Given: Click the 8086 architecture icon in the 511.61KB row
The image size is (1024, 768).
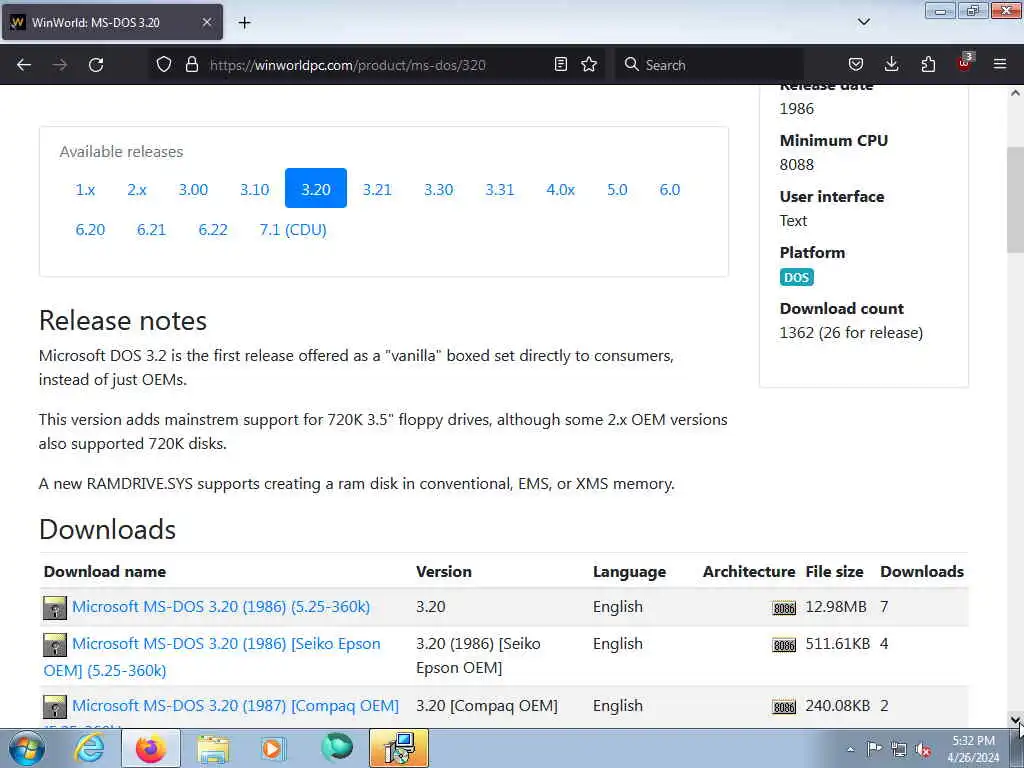Looking at the screenshot, I should [784, 645].
